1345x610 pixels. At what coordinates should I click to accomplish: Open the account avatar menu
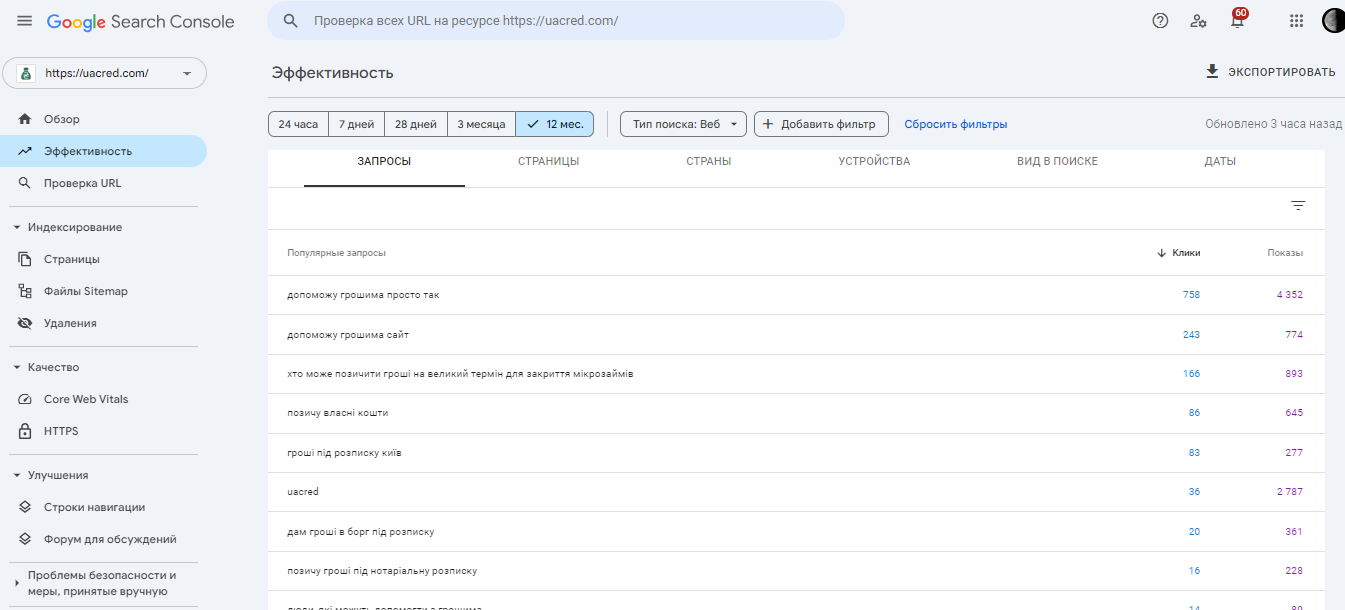[x=1333, y=20]
